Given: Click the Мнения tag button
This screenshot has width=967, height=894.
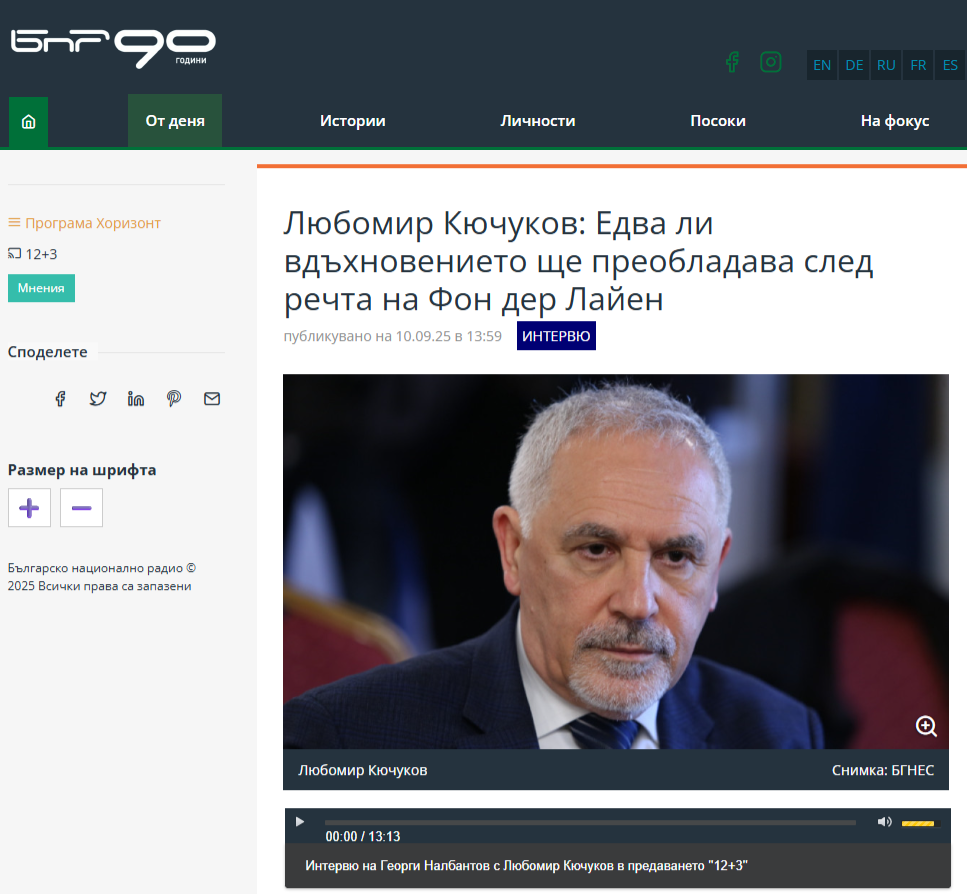Looking at the screenshot, I should tap(41, 288).
